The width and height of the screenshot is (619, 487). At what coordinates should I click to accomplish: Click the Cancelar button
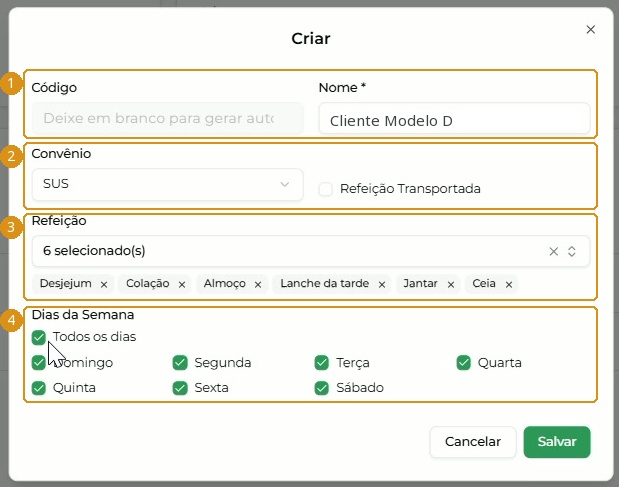pyautogui.click(x=473, y=442)
